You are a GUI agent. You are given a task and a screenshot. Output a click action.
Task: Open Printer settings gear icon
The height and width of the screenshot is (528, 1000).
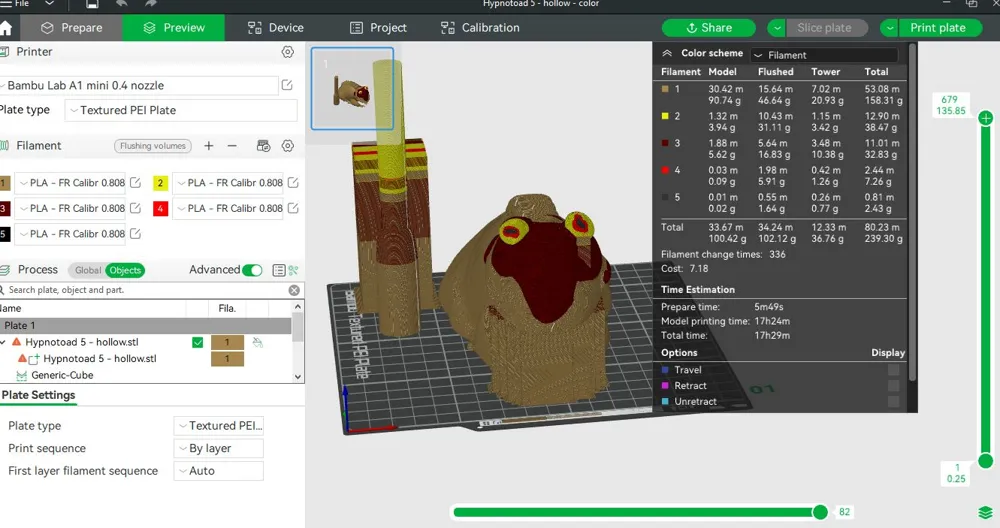tap(288, 52)
